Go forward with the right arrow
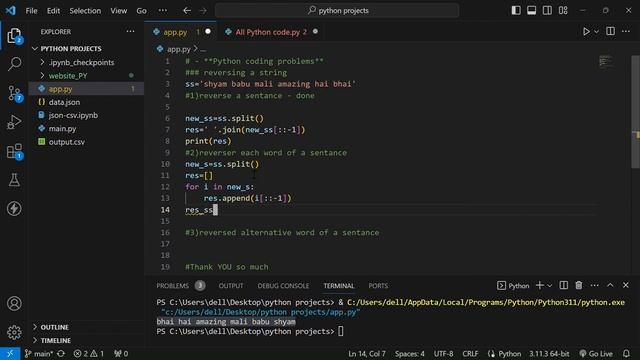 [203, 11]
